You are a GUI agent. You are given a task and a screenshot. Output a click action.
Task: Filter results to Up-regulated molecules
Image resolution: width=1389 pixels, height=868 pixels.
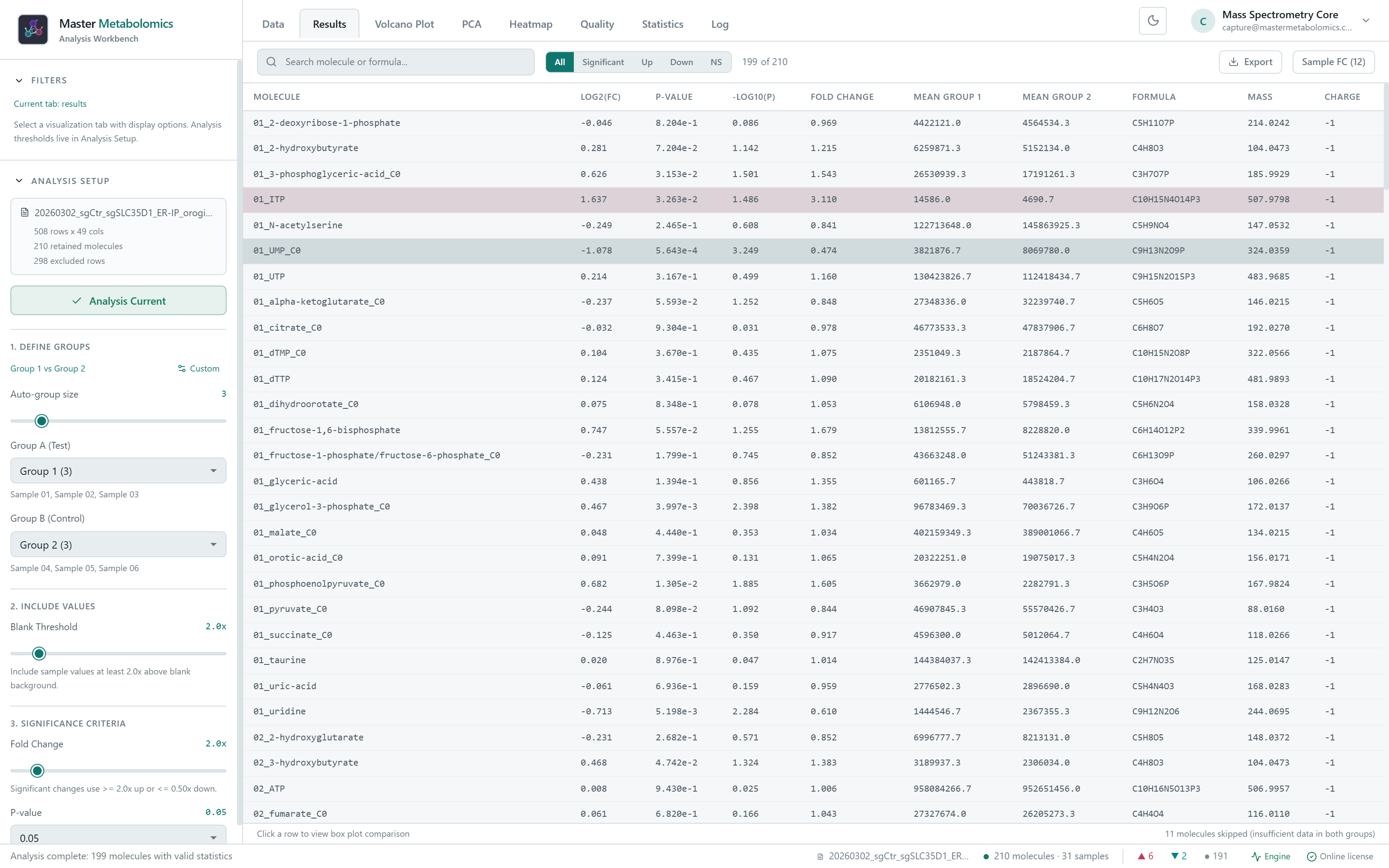(x=647, y=62)
